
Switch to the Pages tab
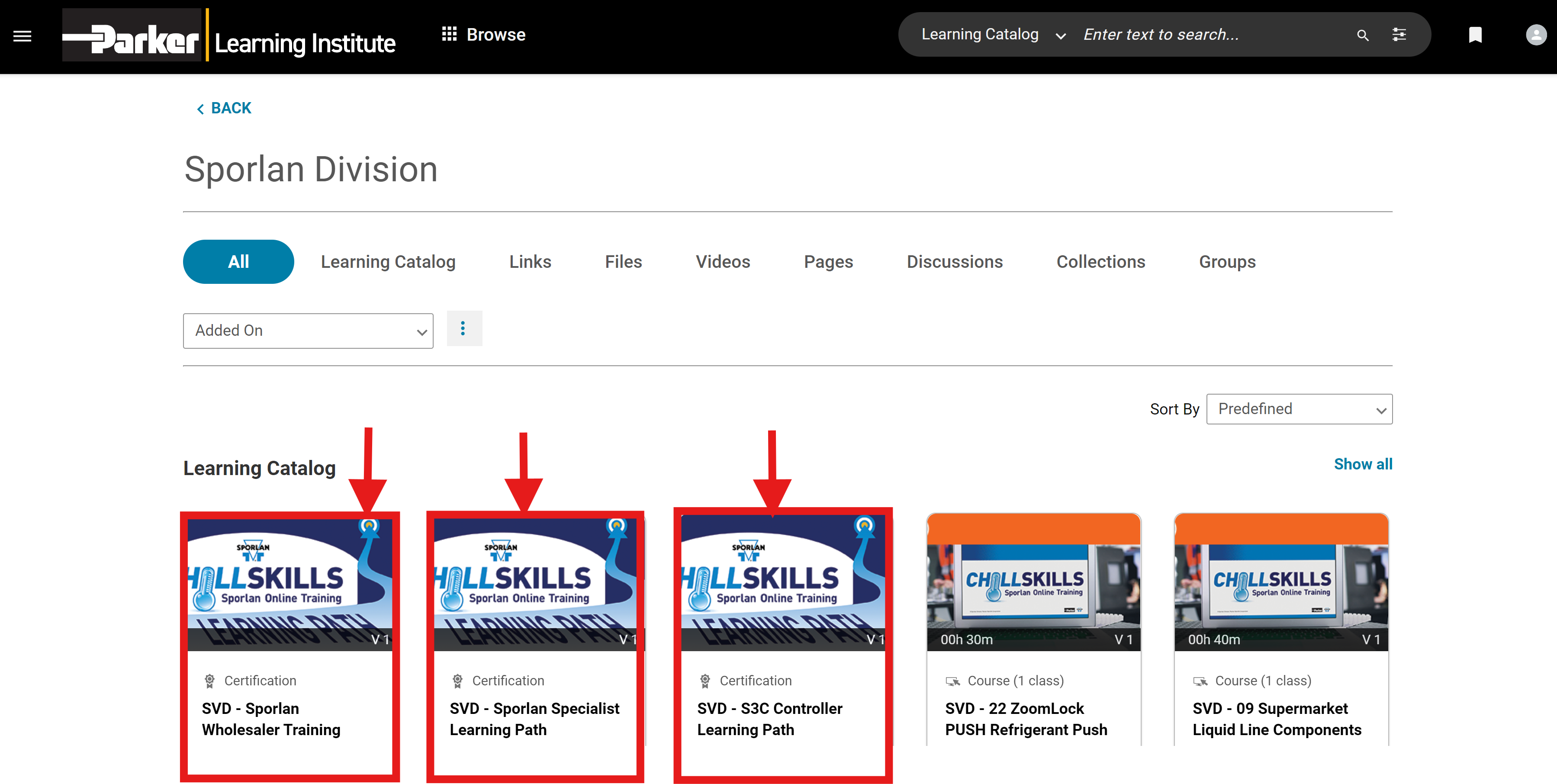tap(828, 262)
